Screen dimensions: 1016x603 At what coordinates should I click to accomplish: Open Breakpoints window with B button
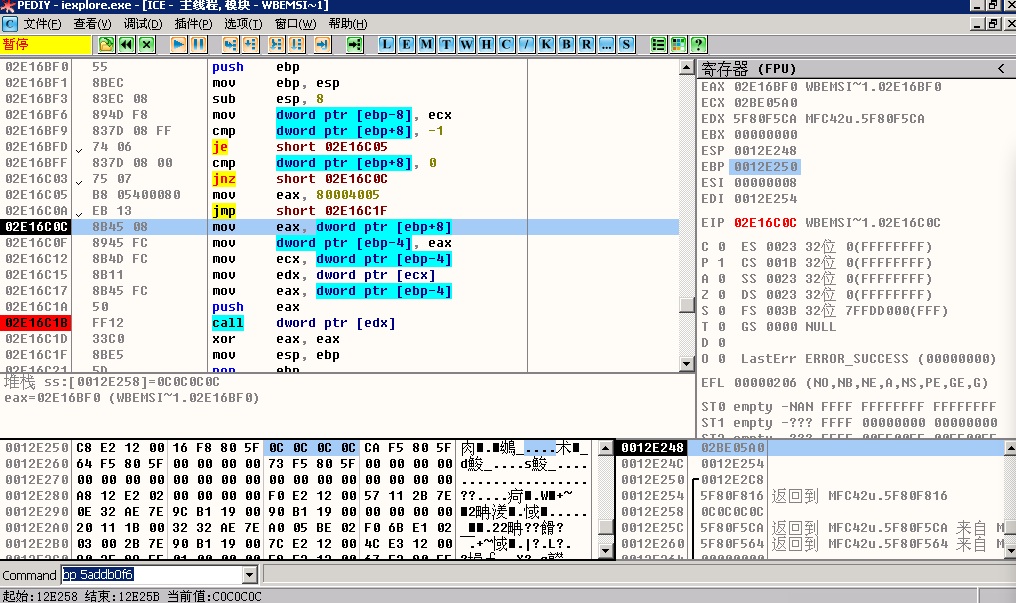[x=567, y=44]
